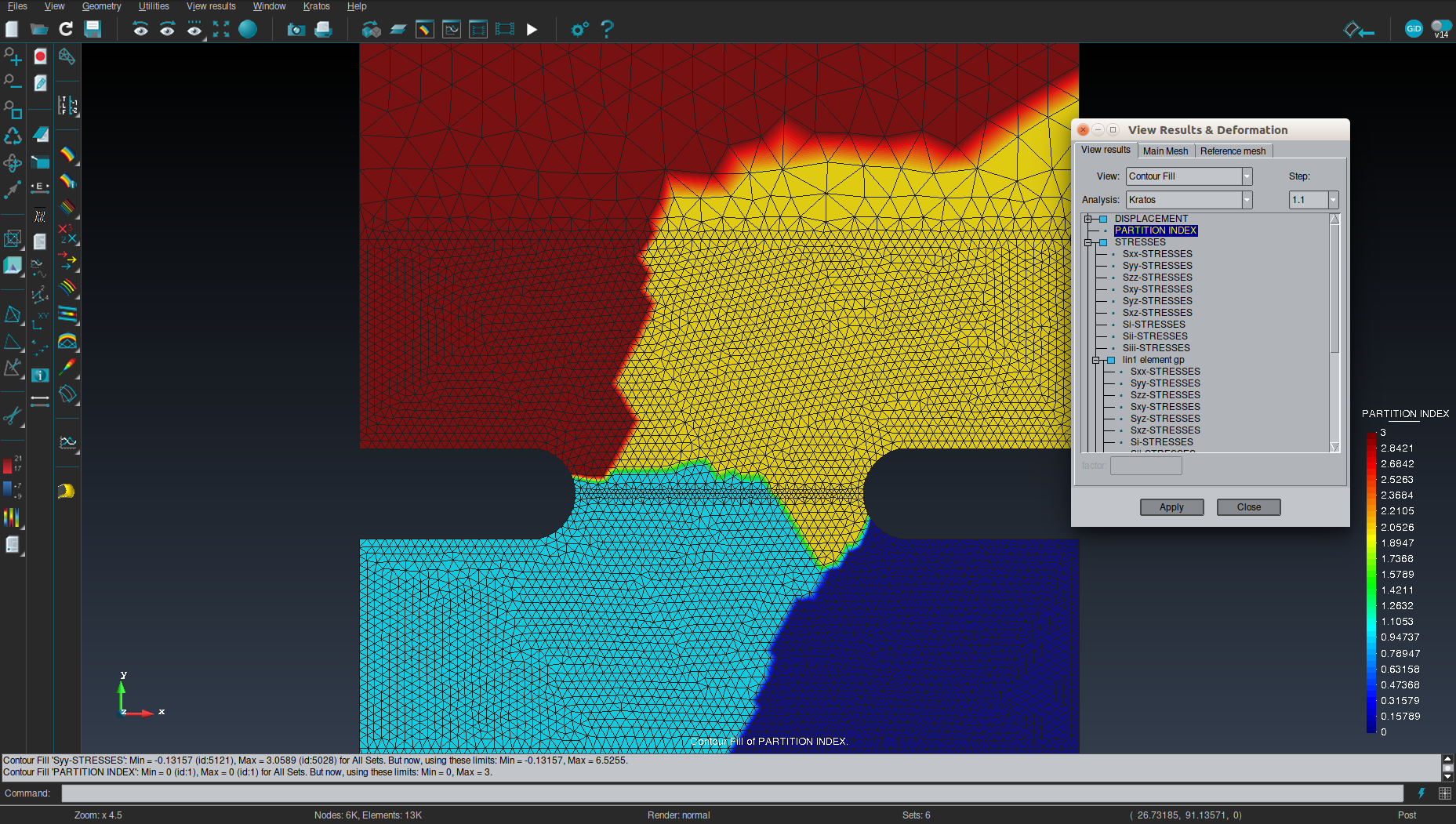
Task: Click the Command input field
Action: 732,793
